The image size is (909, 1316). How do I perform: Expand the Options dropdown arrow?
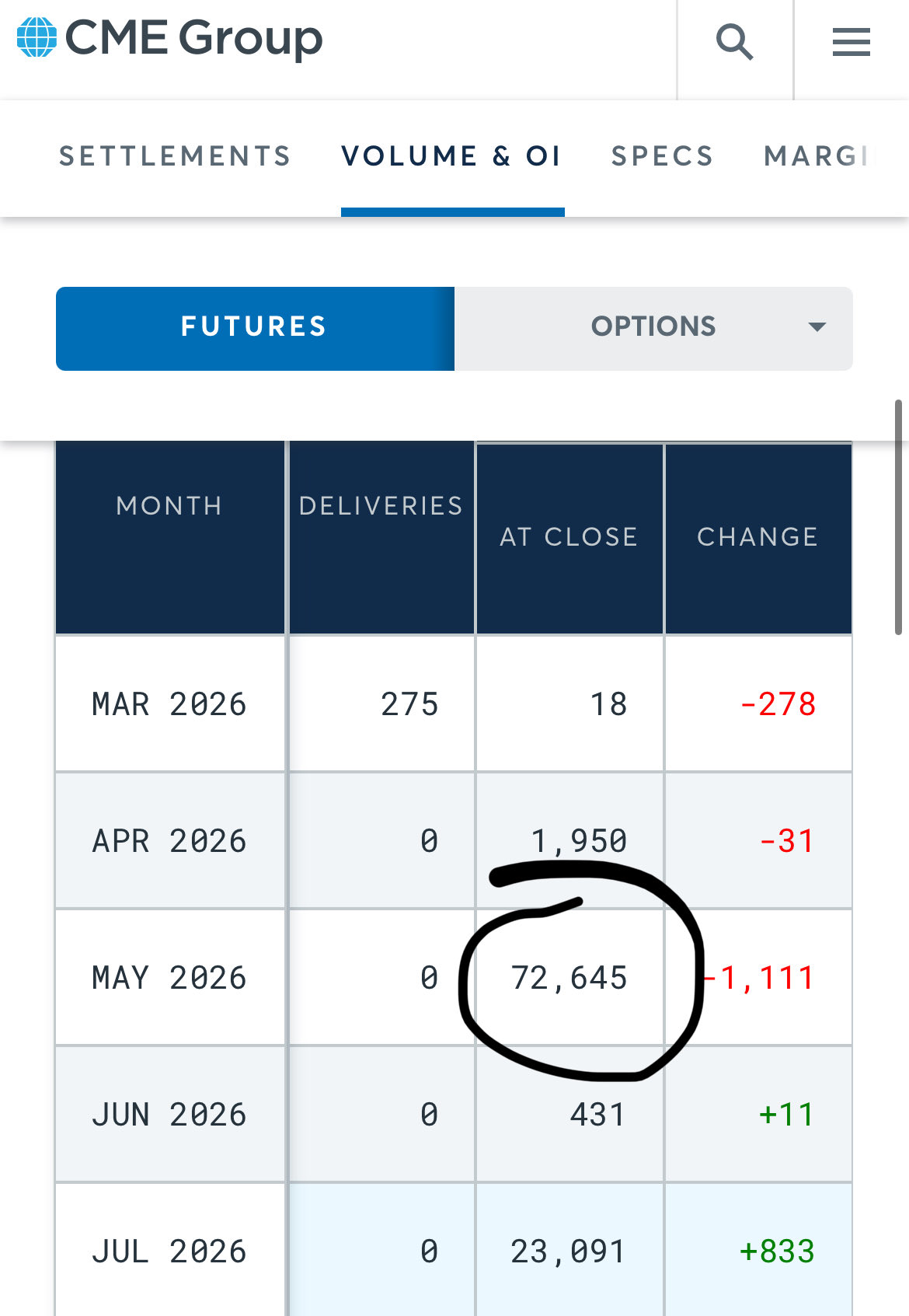pyautogui.click(x=817, y=327)
